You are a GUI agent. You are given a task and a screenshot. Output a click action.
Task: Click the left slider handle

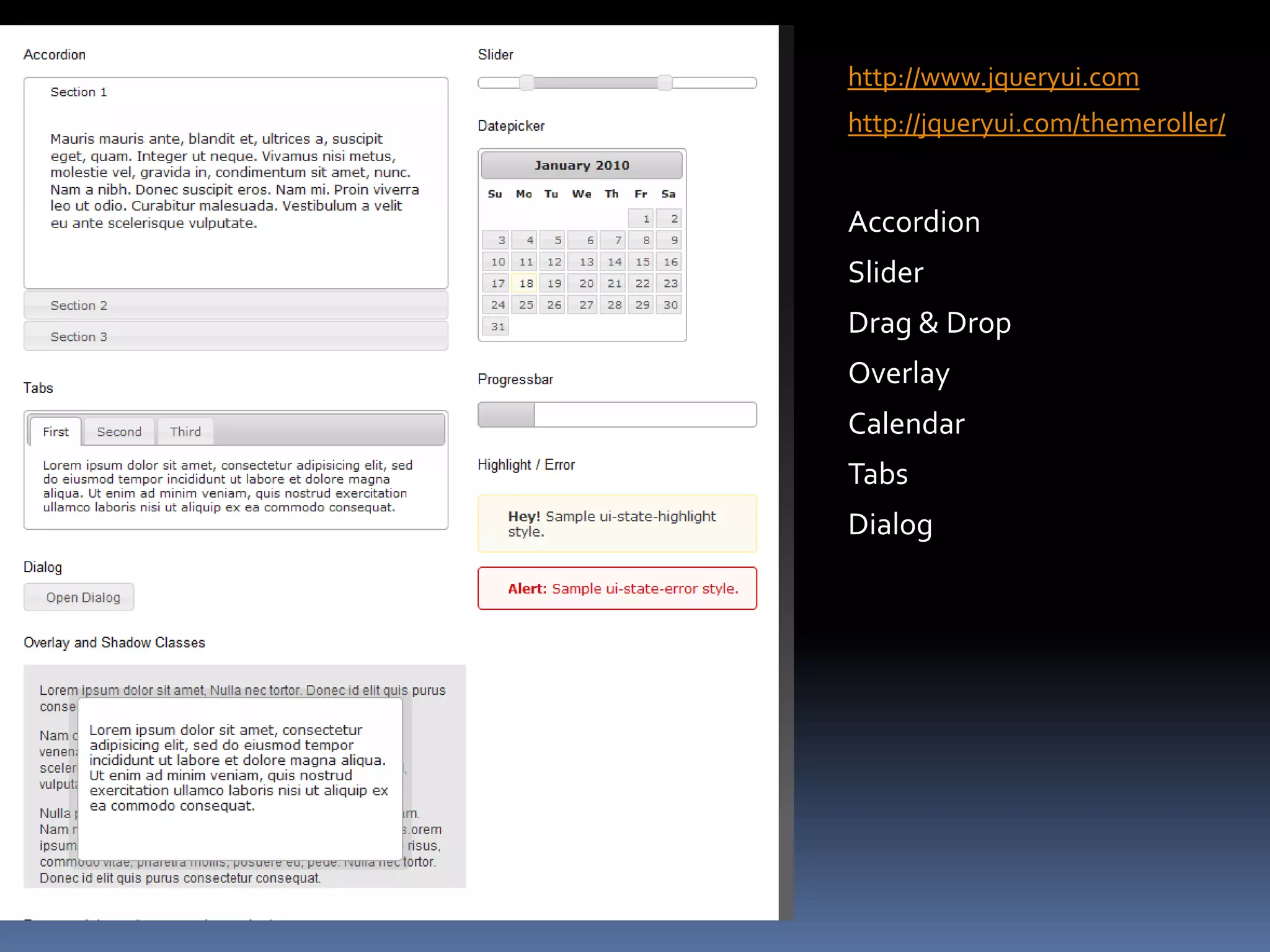[x=526, y=82]
